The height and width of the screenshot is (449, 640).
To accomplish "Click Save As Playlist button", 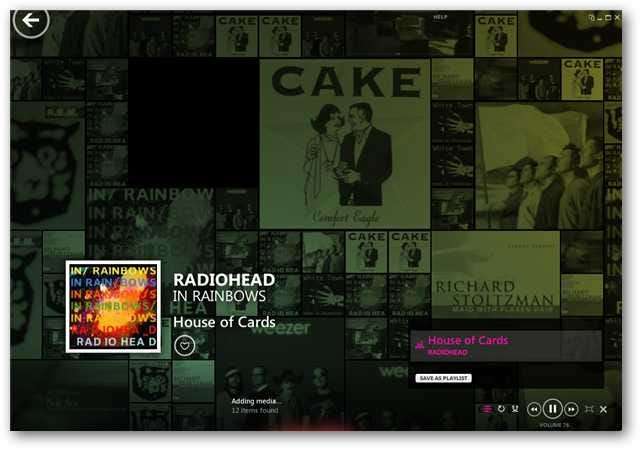I will [x=443, y=378].
